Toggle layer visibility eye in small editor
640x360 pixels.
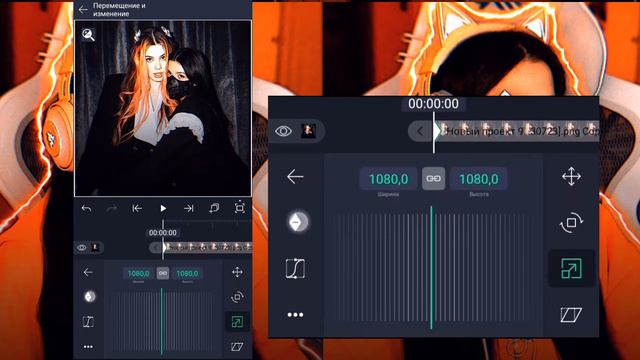click(82, 248)
